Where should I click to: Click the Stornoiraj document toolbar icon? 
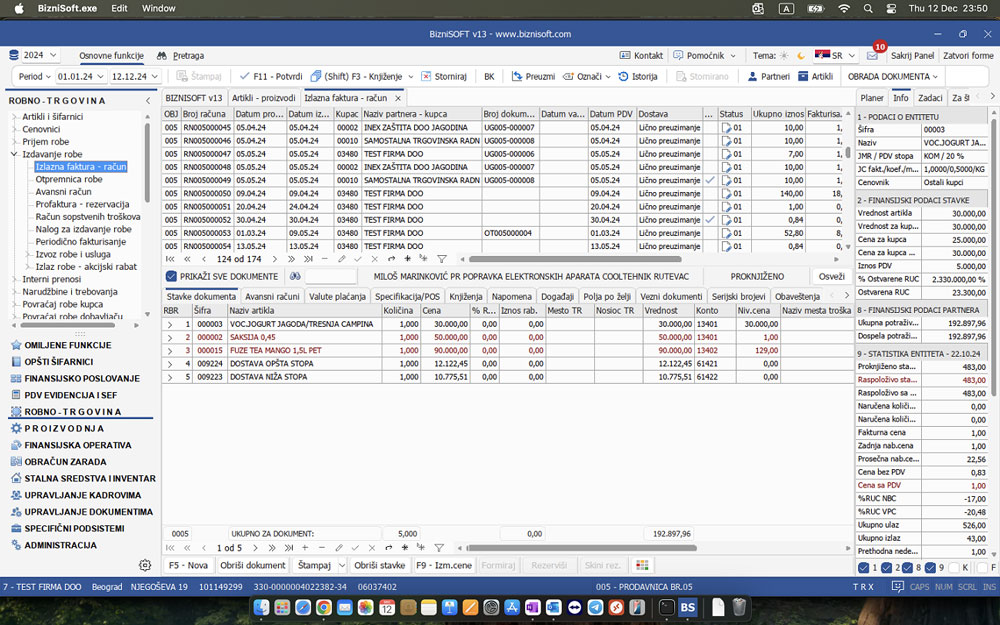(x=427, y=76)
